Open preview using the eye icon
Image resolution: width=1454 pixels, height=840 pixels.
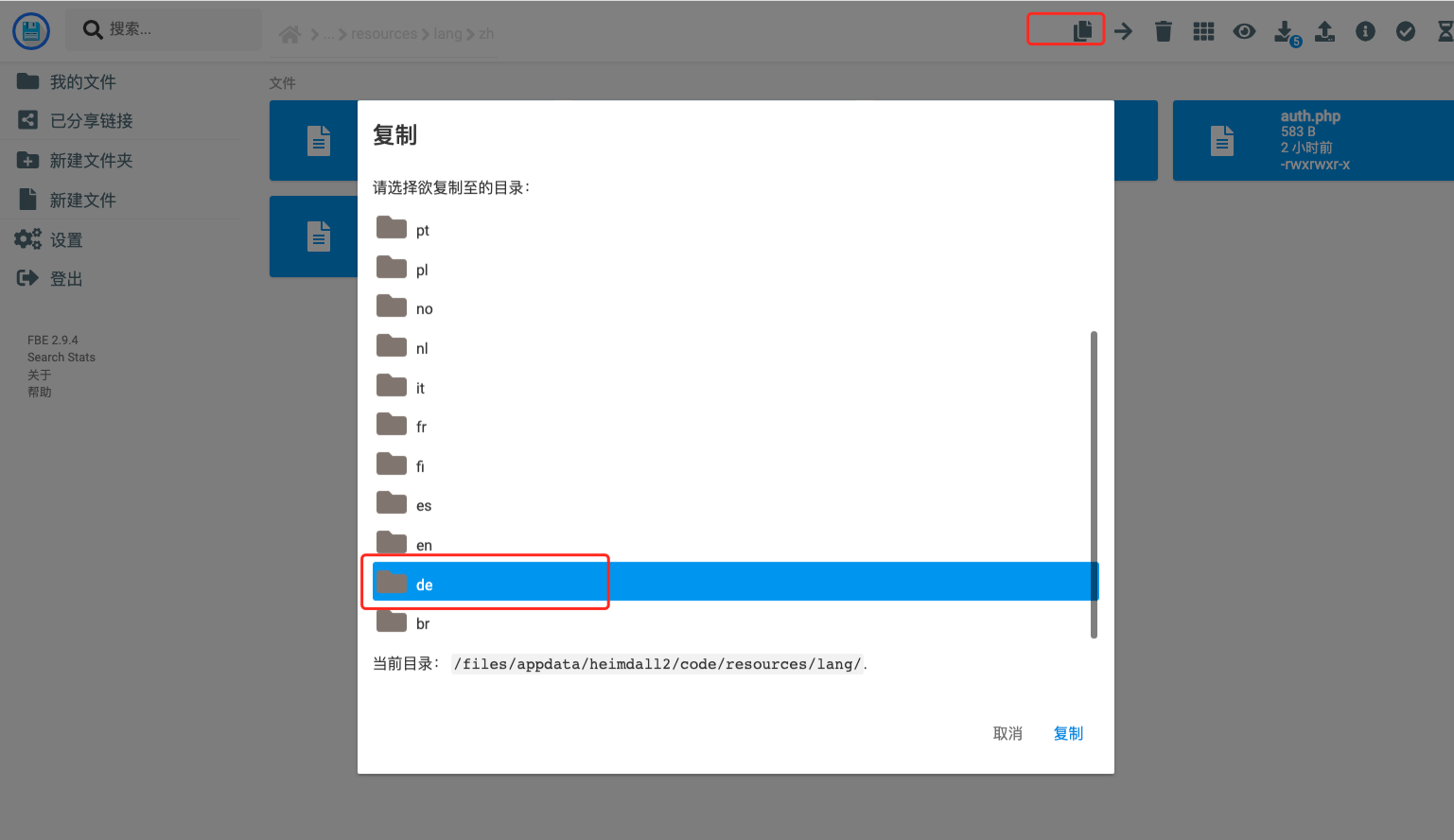pyautogui.click(x=1244, y=30)
